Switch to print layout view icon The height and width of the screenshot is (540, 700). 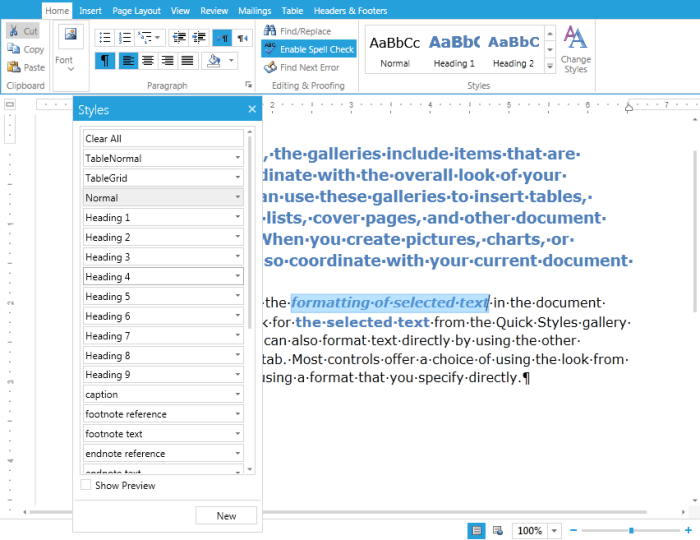point(476,531)
